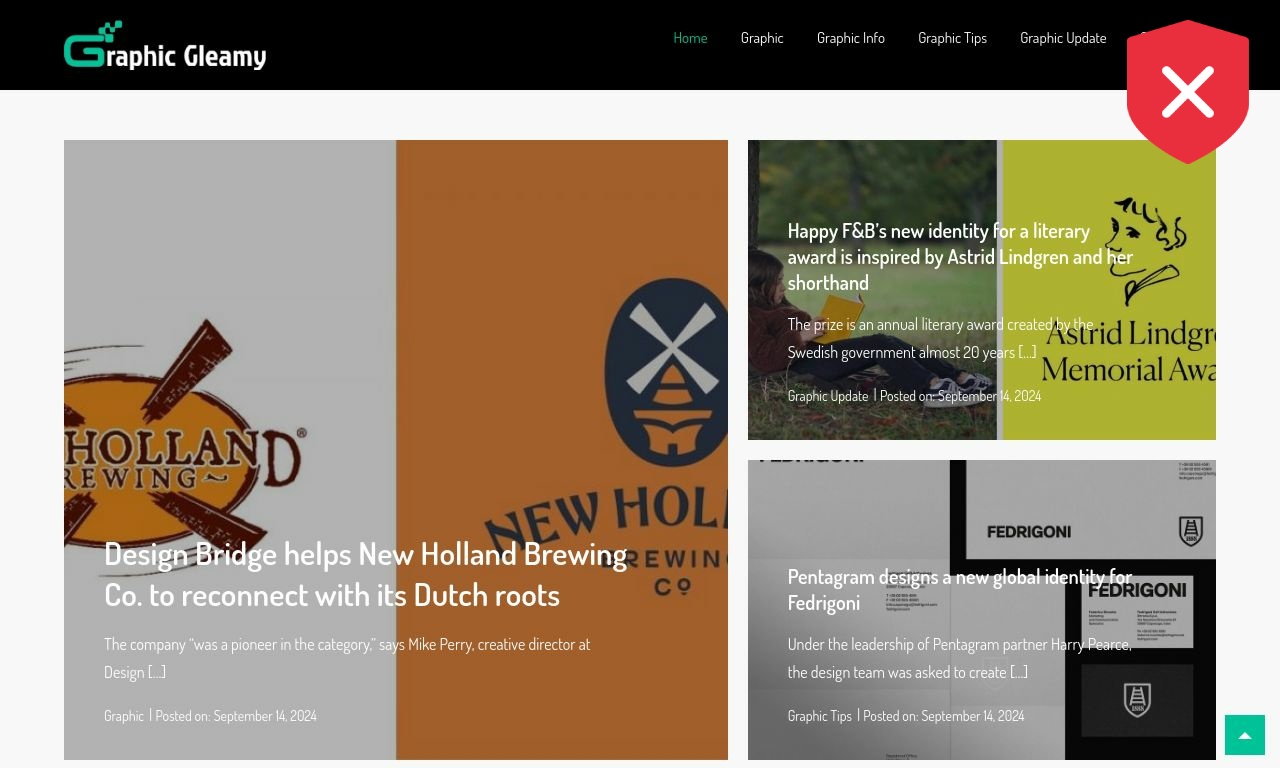Click the Astrid Lindgren post date link
1280x768 pixels.
tap(989, 396)
